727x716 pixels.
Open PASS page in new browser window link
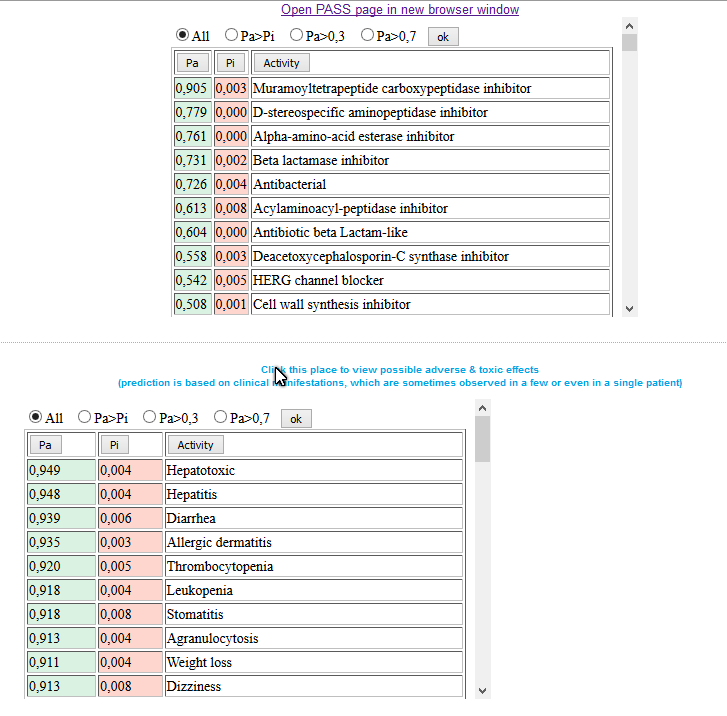point(400,9)
